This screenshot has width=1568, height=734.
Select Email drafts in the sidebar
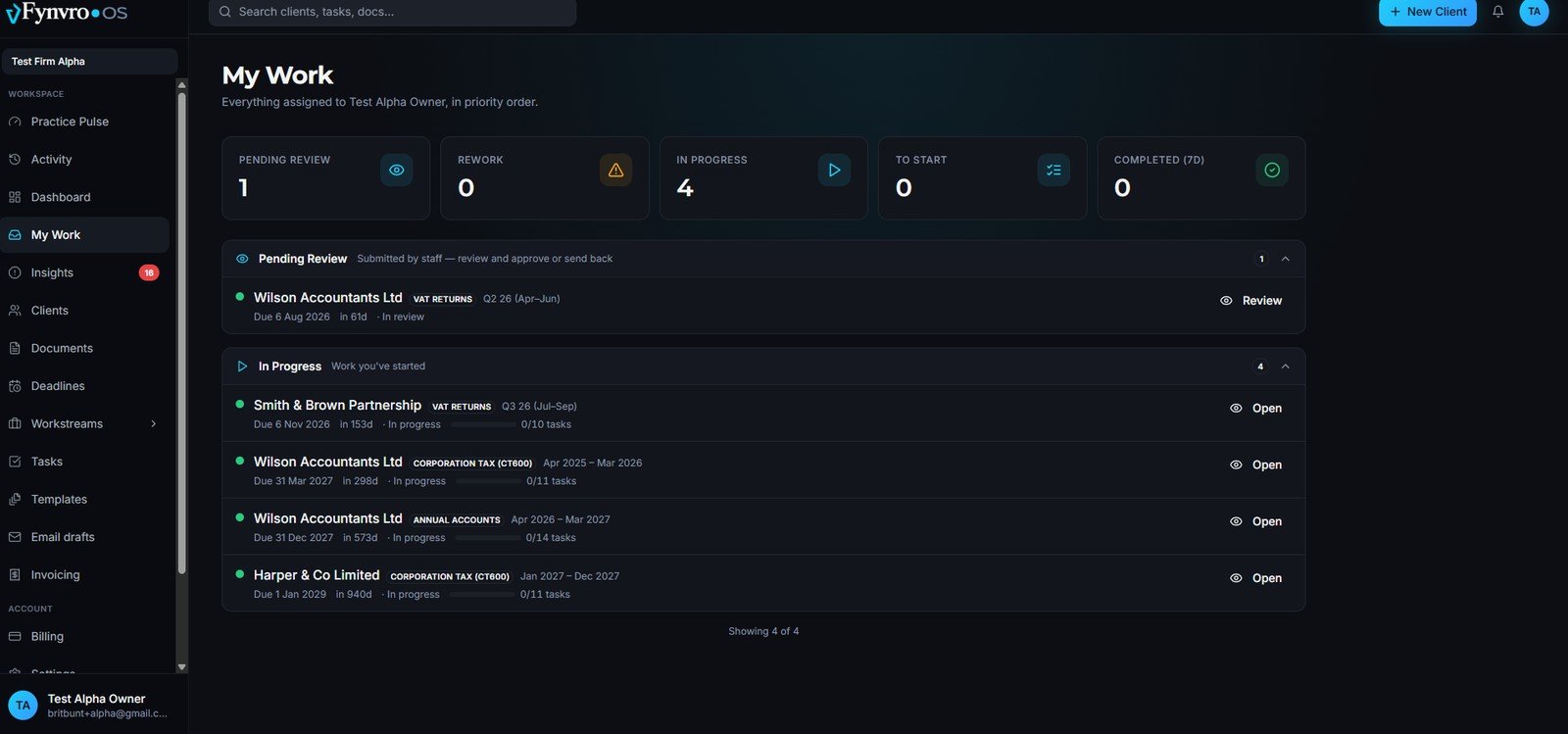[x=84, y=537]
